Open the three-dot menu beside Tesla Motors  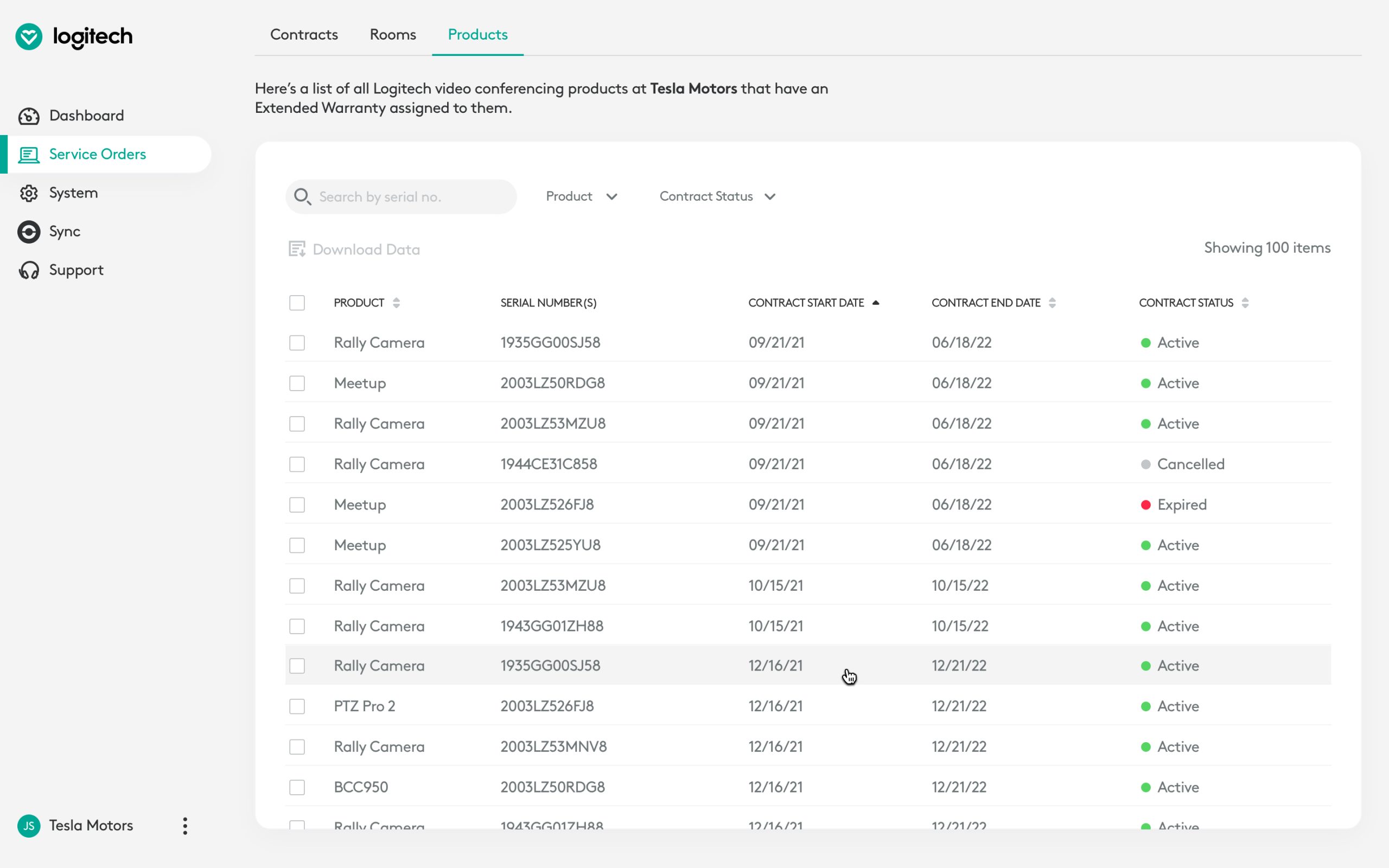click(185, 826)
